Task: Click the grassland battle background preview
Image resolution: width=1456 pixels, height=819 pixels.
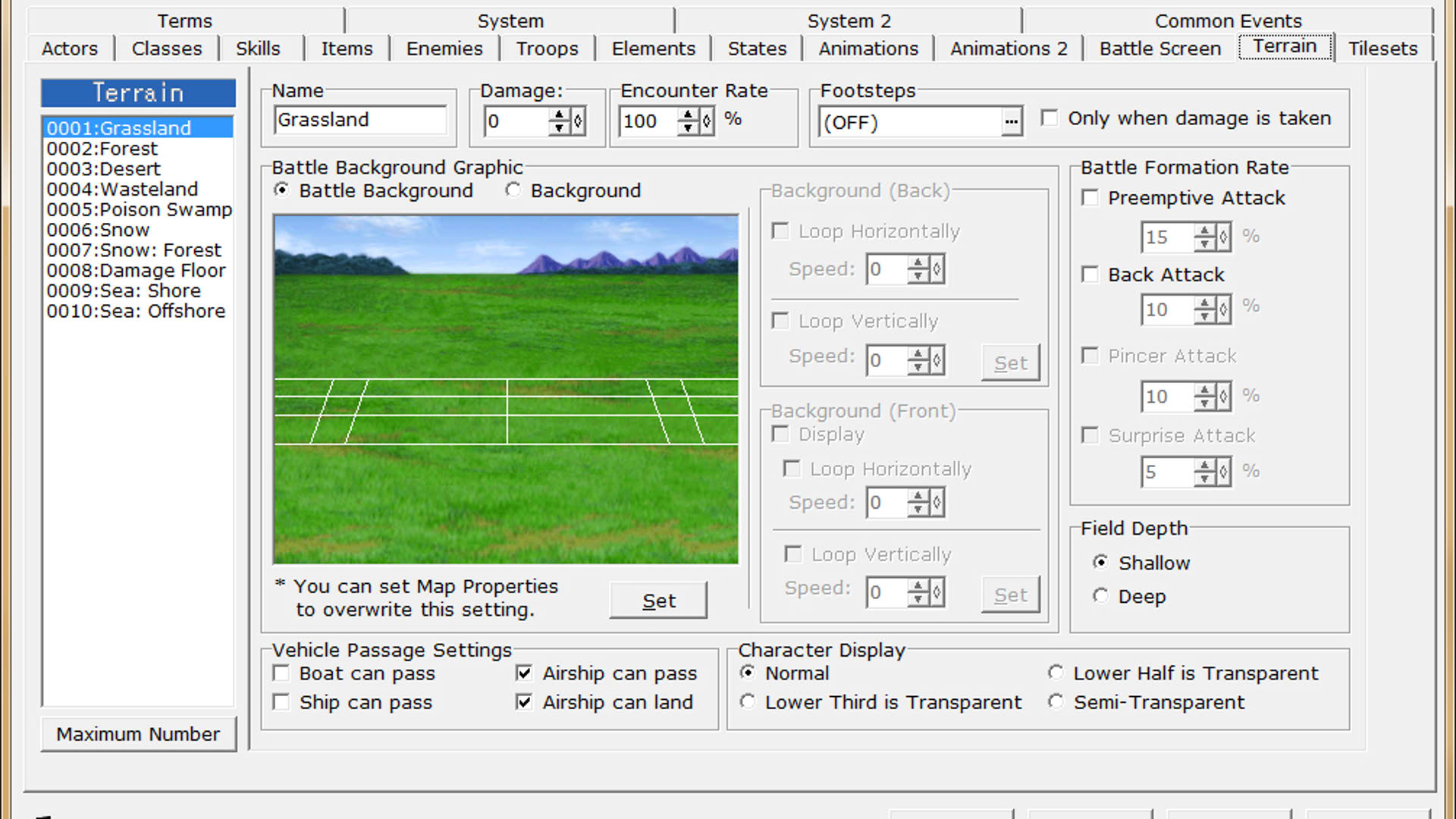Action: point(506,389)
